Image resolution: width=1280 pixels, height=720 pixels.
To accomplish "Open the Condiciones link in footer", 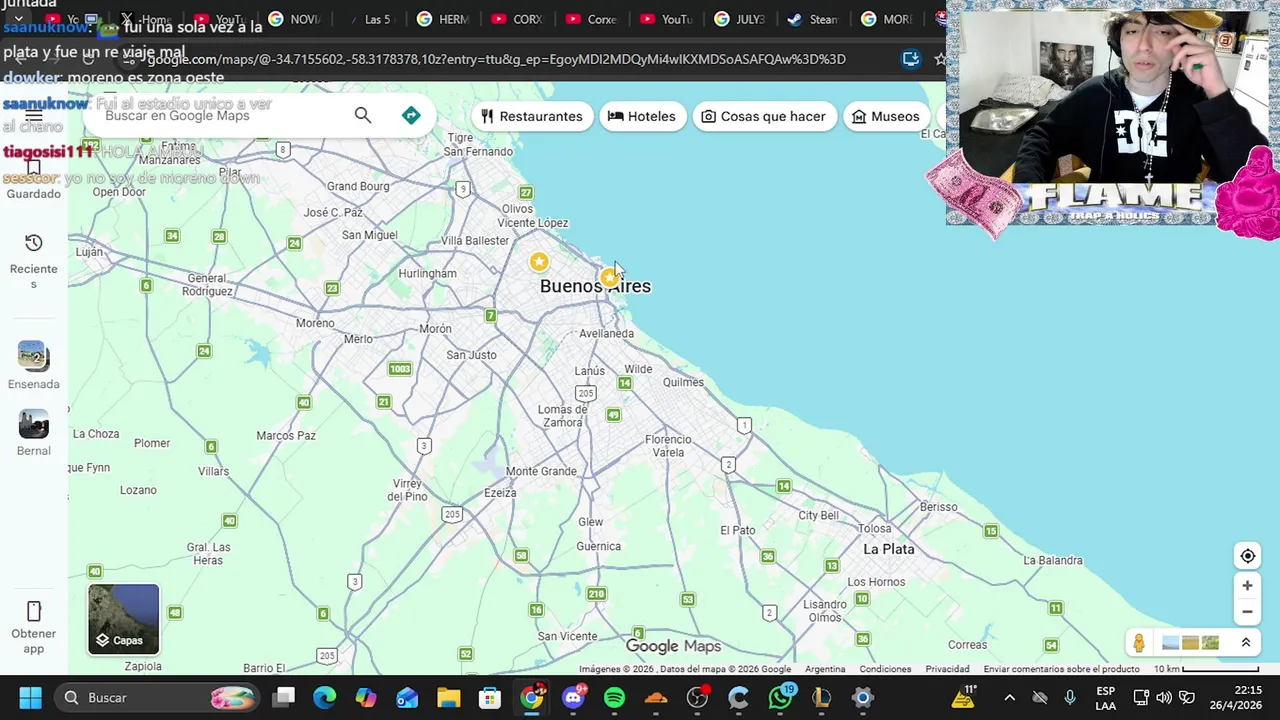I will (885, 669).
